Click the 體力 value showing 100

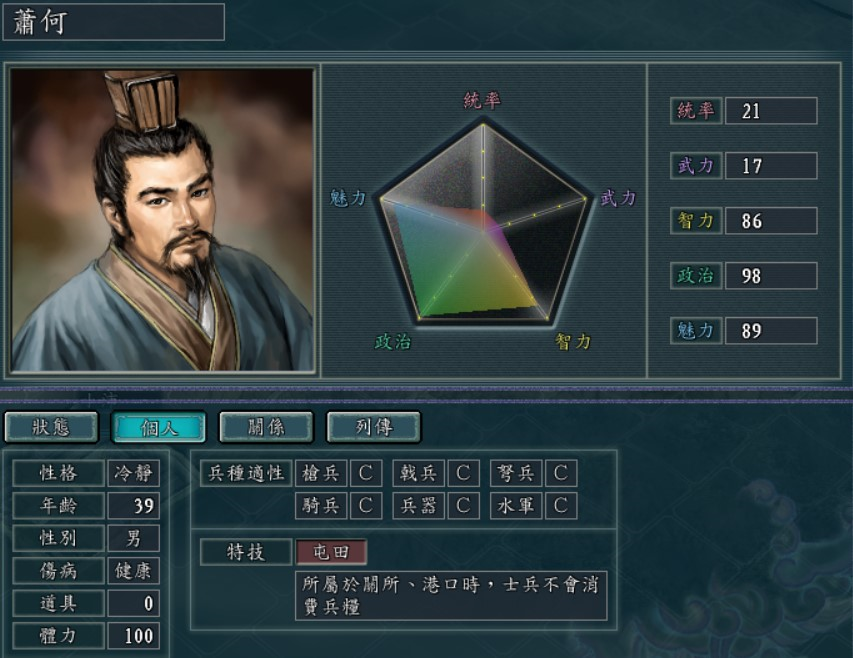tap(133, 636)
